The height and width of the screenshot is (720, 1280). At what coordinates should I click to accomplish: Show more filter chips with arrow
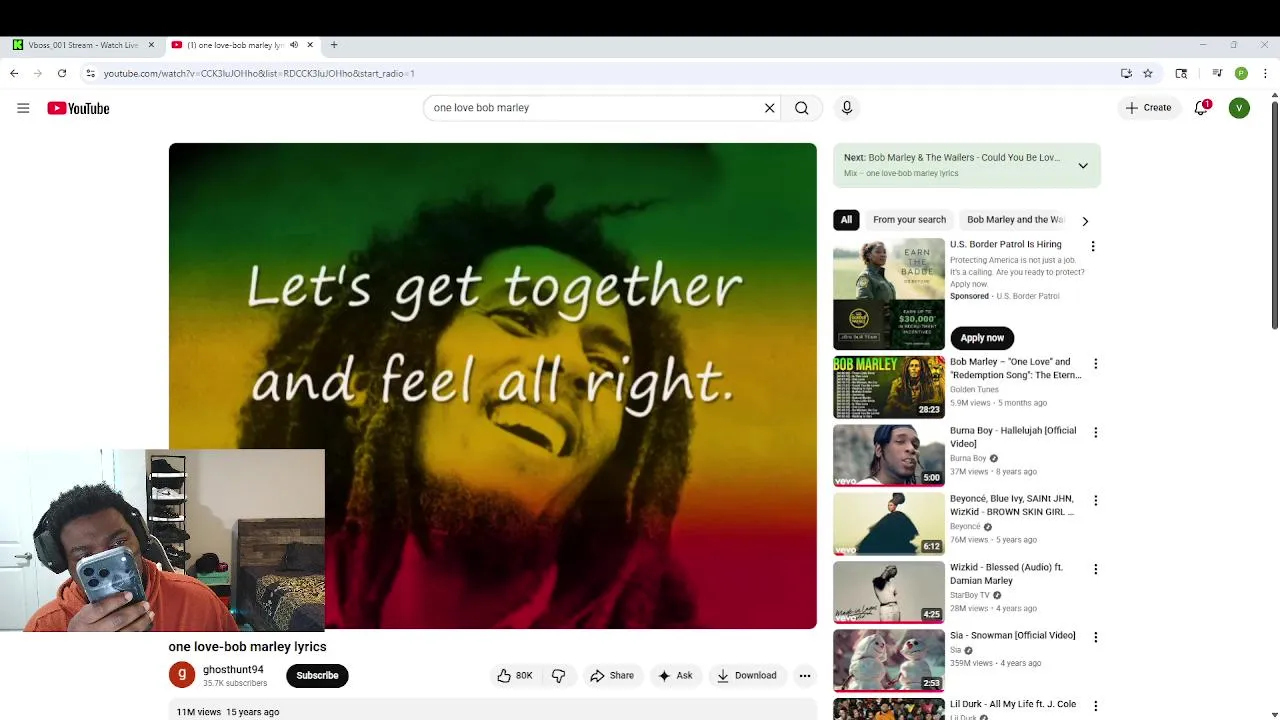click(1085, 221)
